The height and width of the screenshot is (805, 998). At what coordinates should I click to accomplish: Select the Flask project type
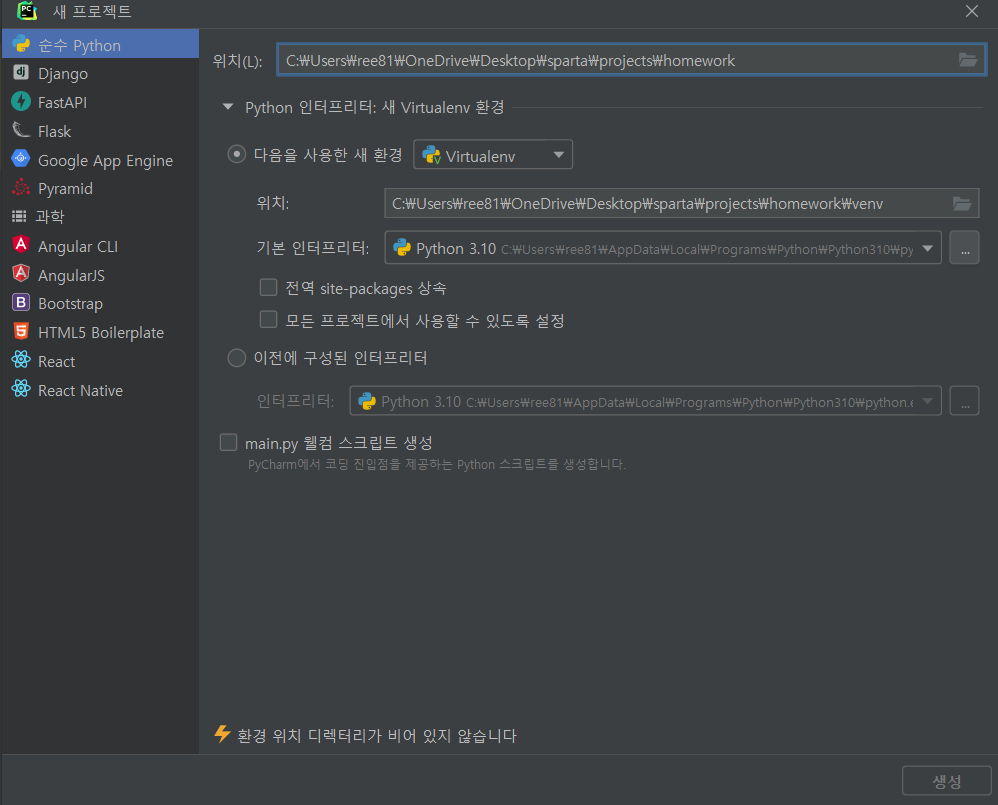[x=101, y=131]
